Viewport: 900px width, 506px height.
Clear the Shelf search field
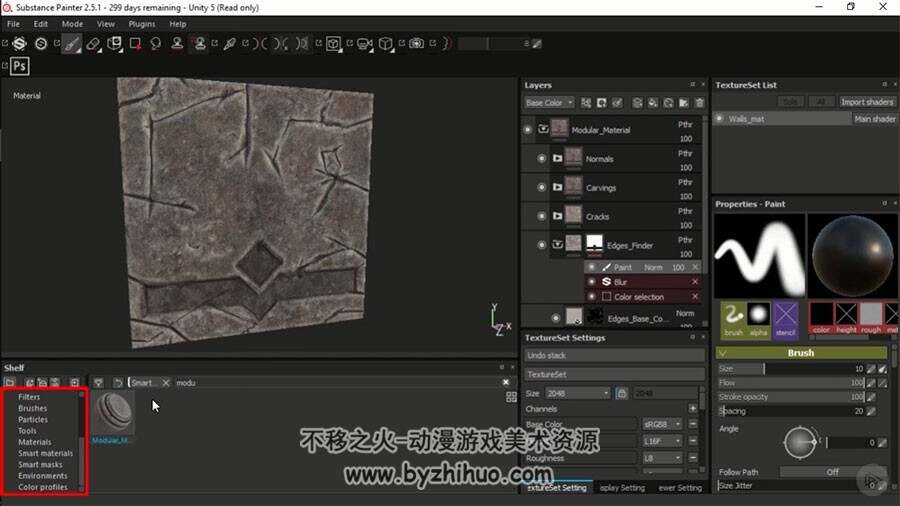point(506,382)
